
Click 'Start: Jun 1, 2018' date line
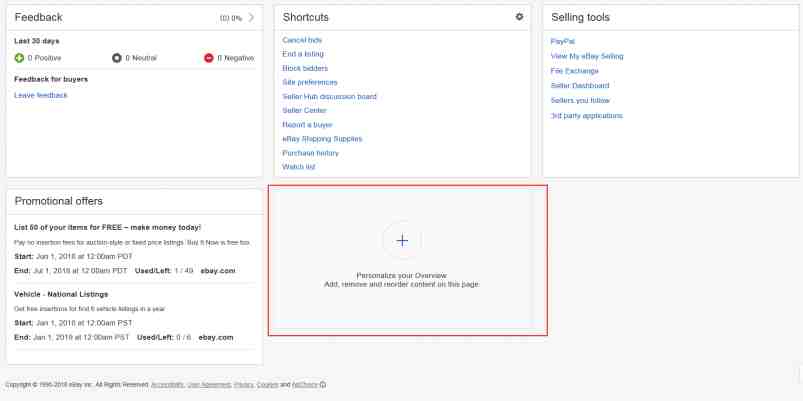click(x=73, y=256)
